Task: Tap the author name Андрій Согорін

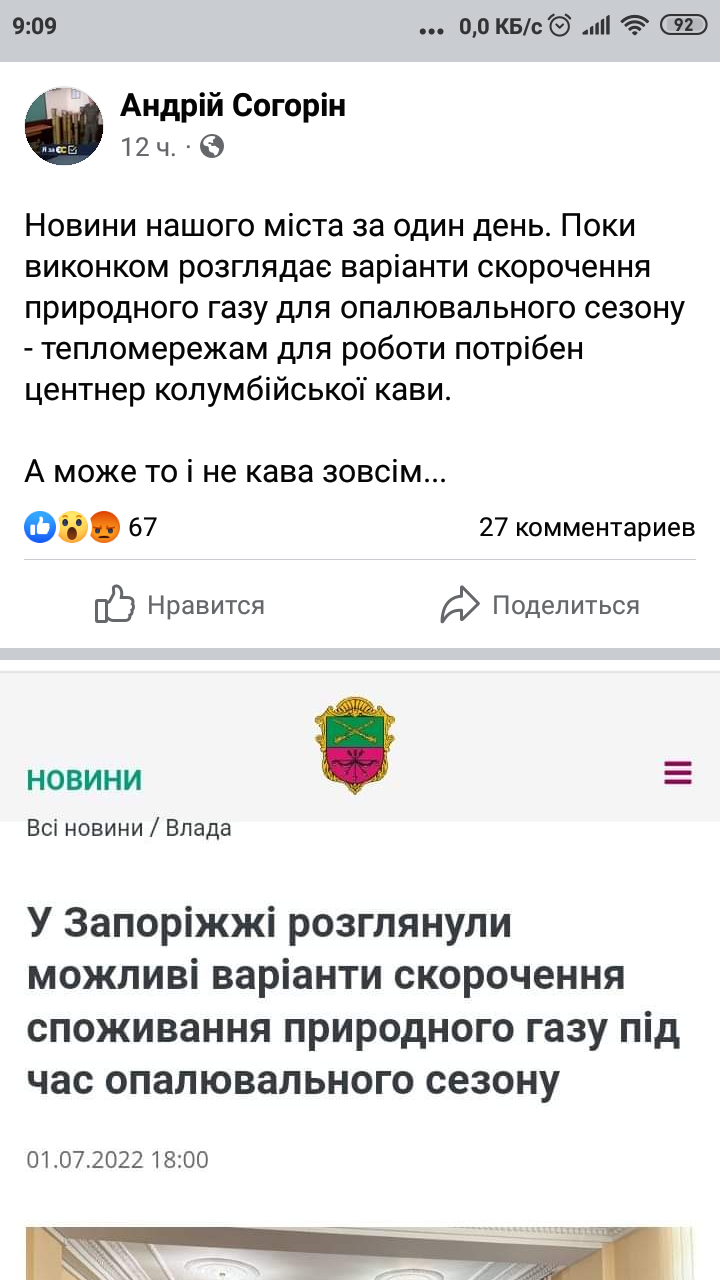Action: point(233,105)
